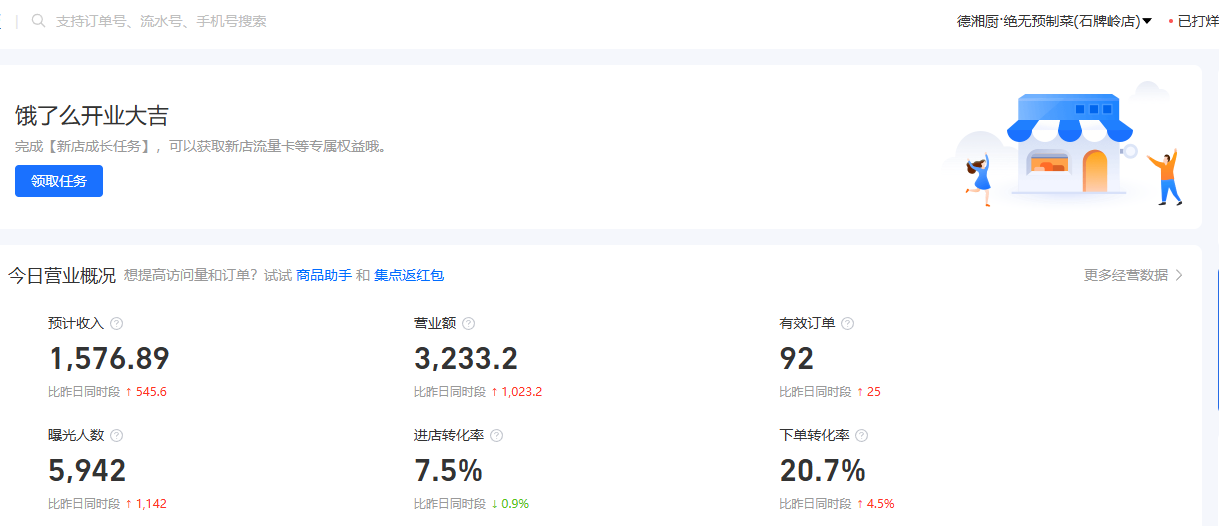Click the 下单转化率 value 20.7%
Screen dimensions: 1219x526
click(822, 470)
